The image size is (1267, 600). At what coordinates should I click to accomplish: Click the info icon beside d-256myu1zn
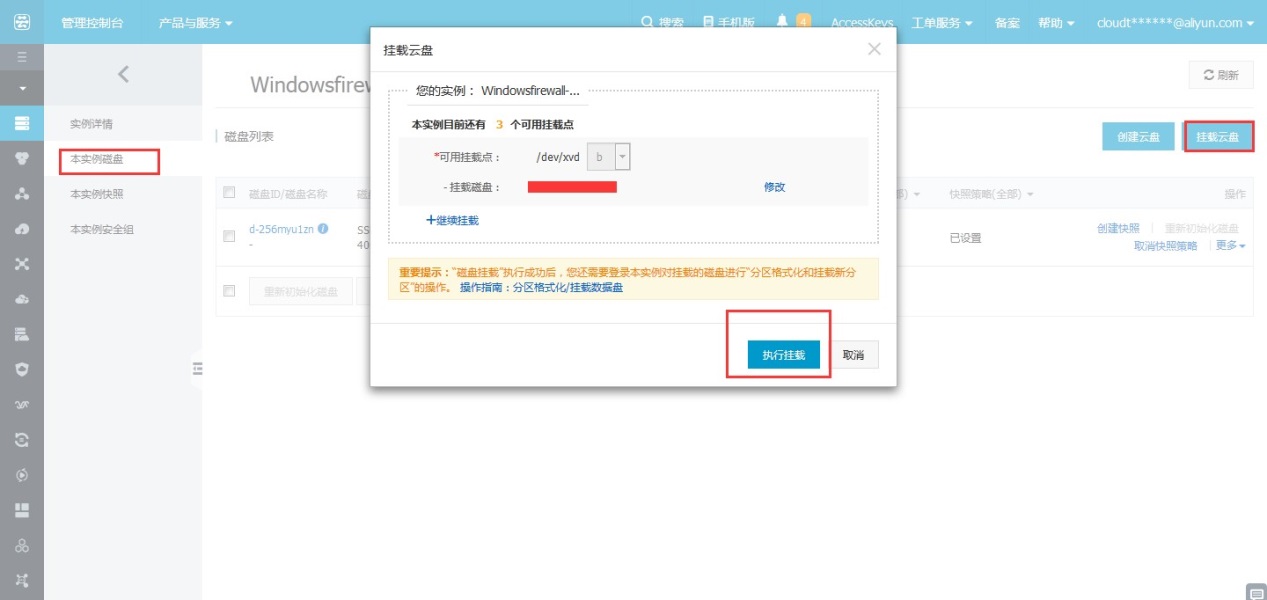tap(323, 229)
